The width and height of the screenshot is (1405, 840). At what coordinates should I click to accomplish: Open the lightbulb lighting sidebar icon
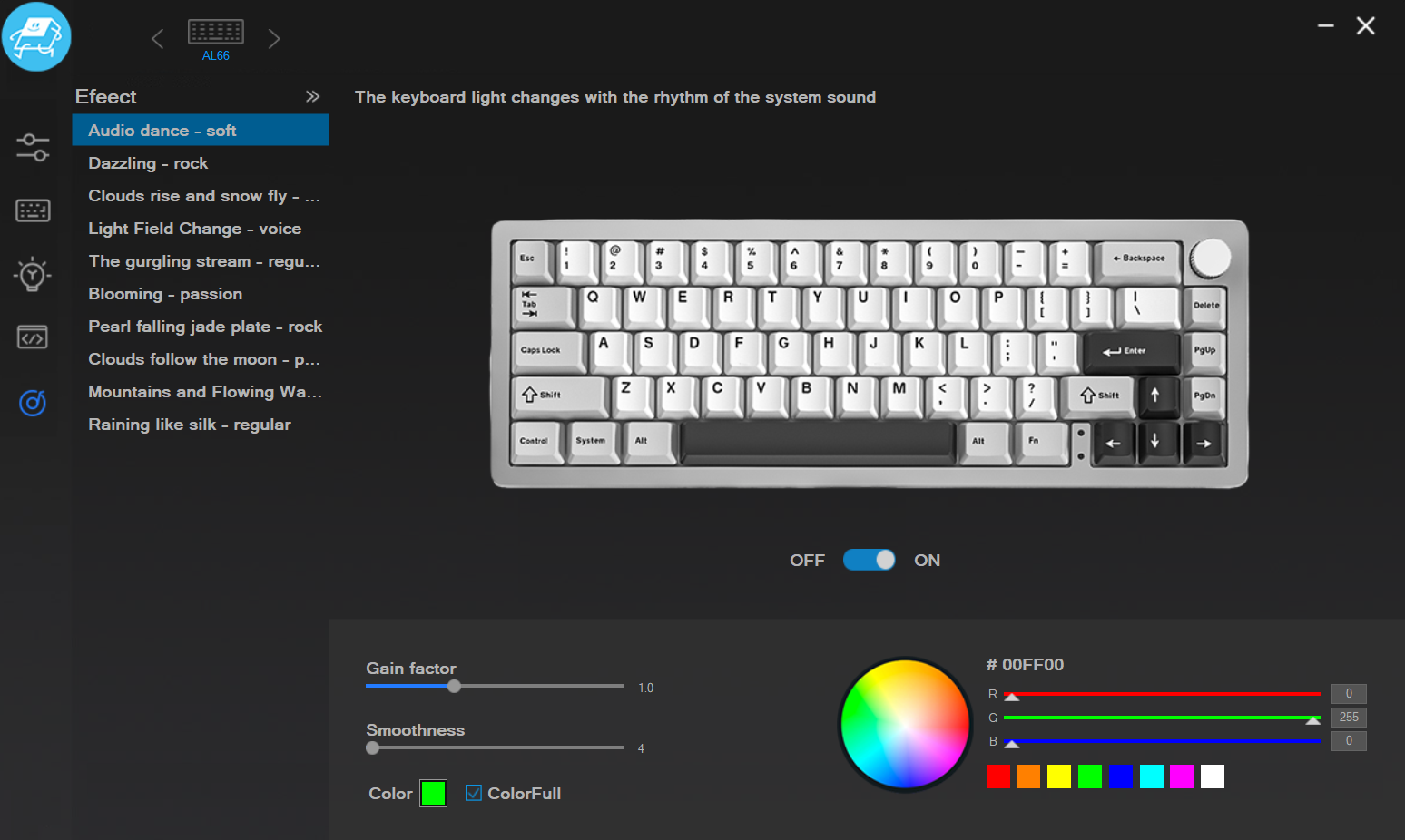33,274
